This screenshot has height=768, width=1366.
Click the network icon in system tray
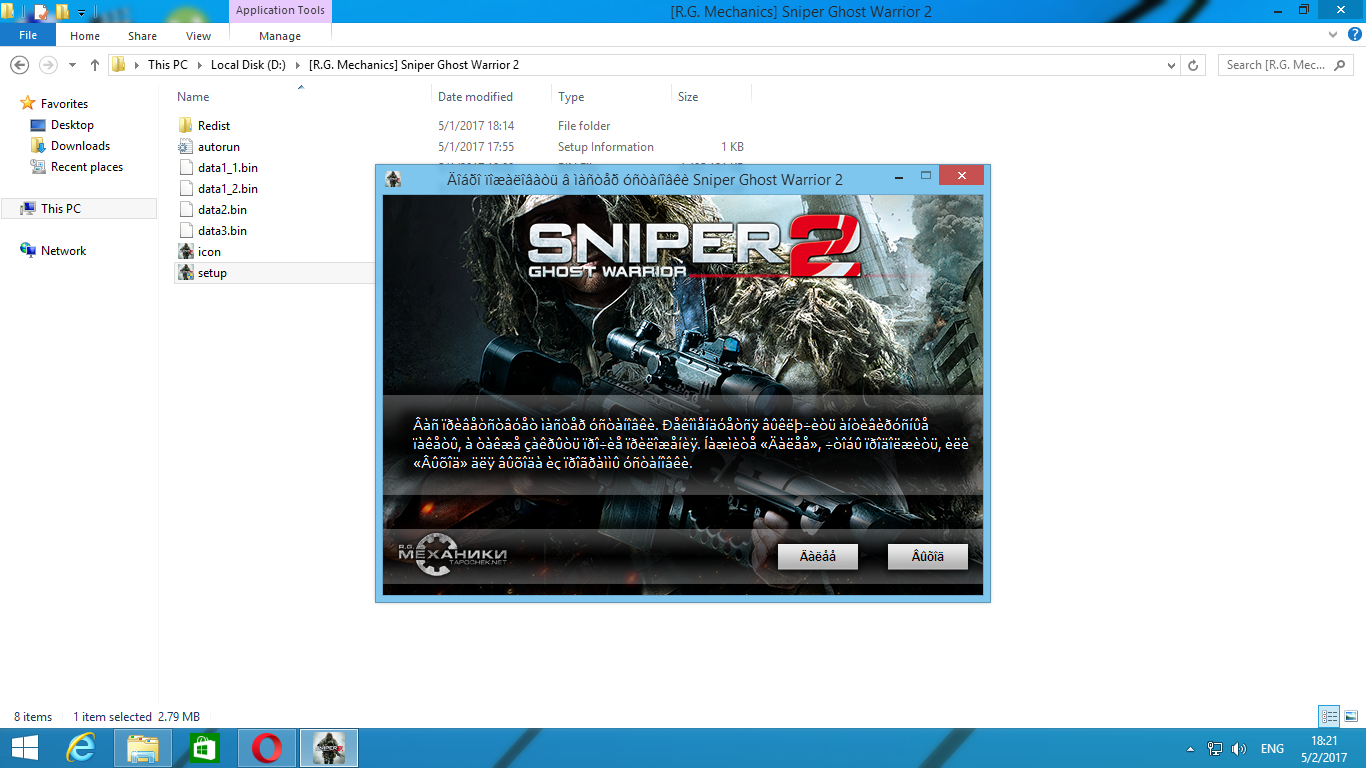pos(1215,748)
